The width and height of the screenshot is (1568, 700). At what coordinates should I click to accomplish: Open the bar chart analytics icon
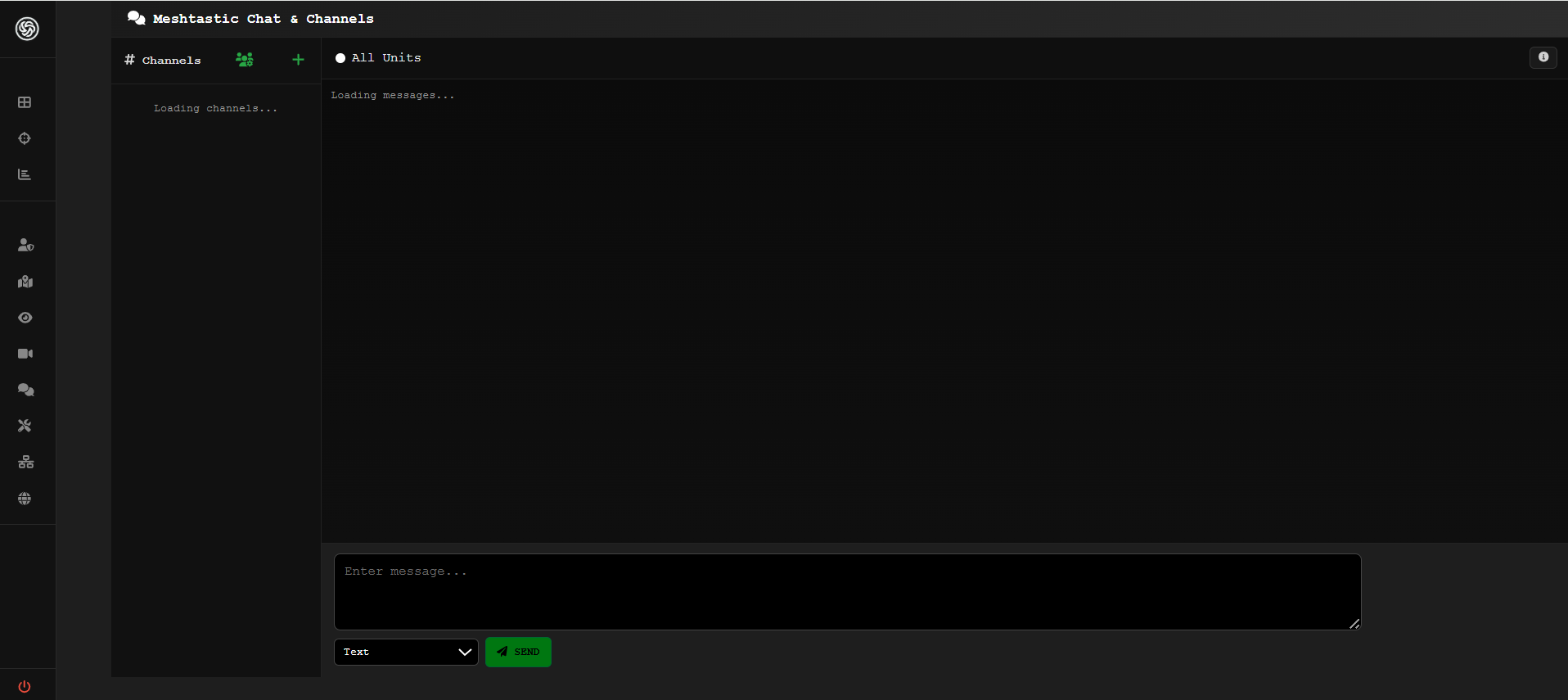click(x=25, y=174)
